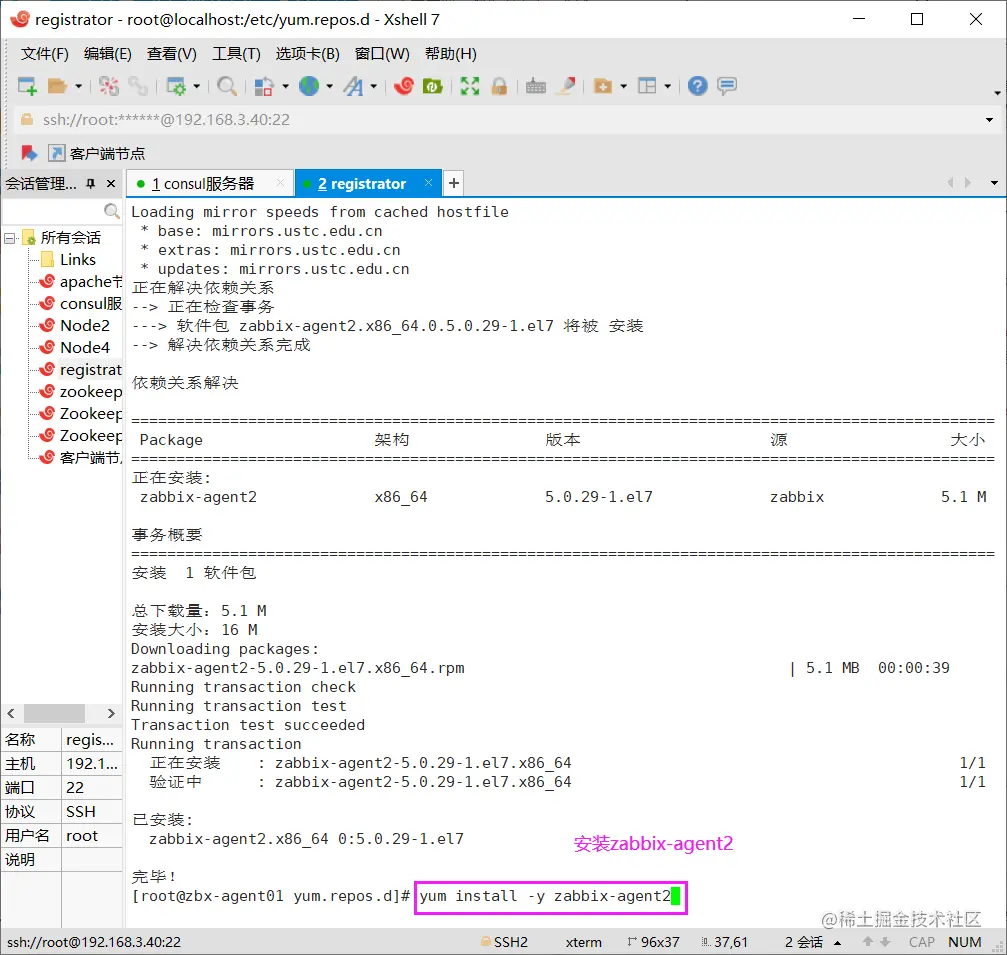This screenshot has width=1007, height=955.
Task: Open Help with blue question mark
Action: point(697,86)
